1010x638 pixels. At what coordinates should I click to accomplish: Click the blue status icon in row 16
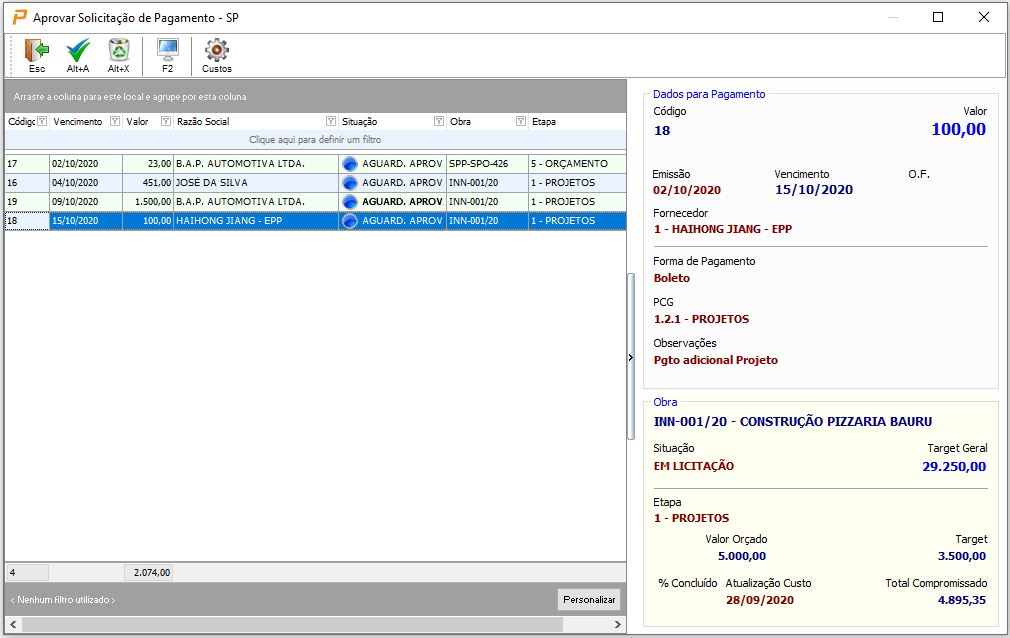pos(350,183)
